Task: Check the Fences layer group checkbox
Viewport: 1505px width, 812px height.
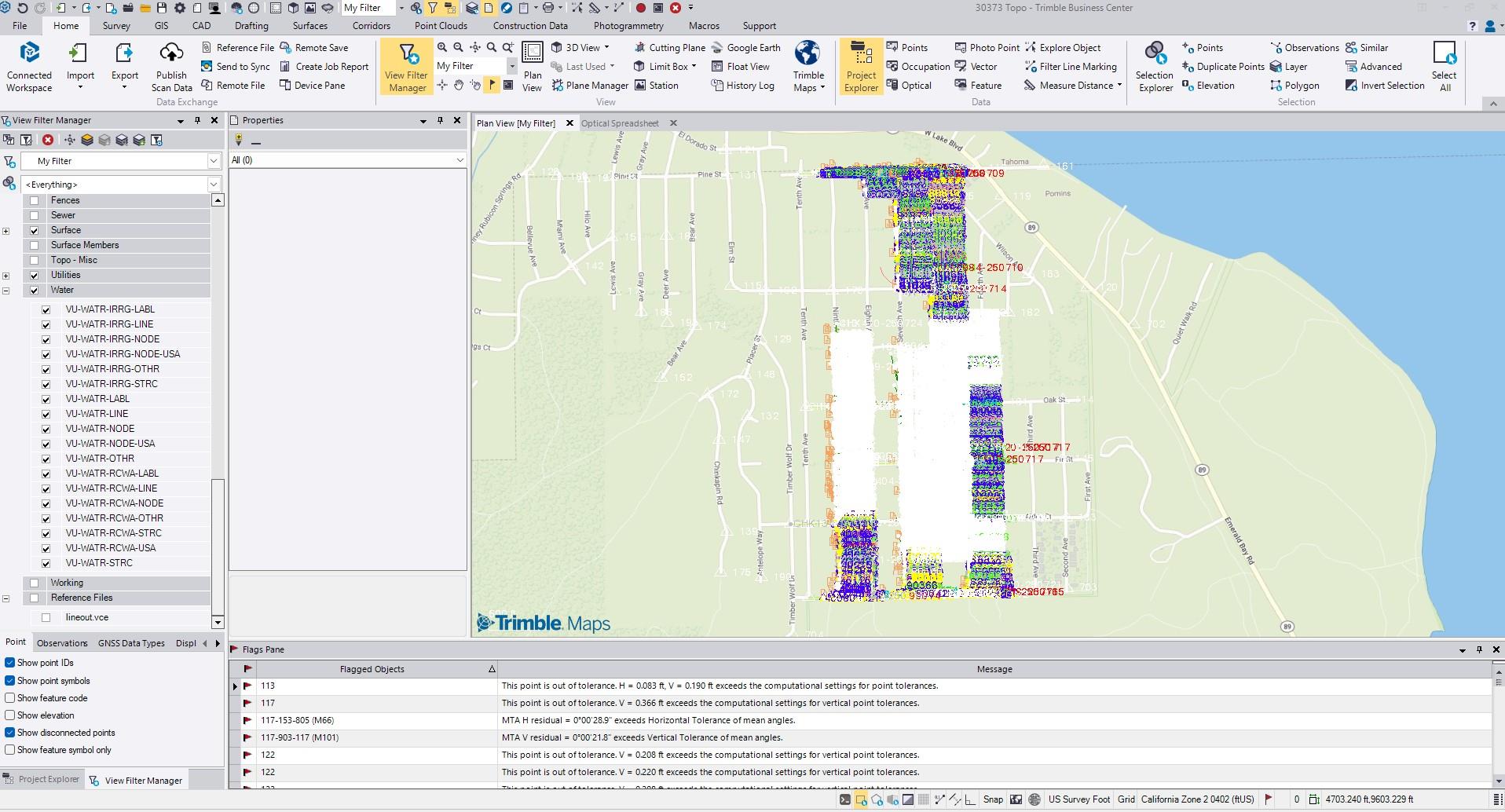Action: pyautogui.click(x=34, y=201)
